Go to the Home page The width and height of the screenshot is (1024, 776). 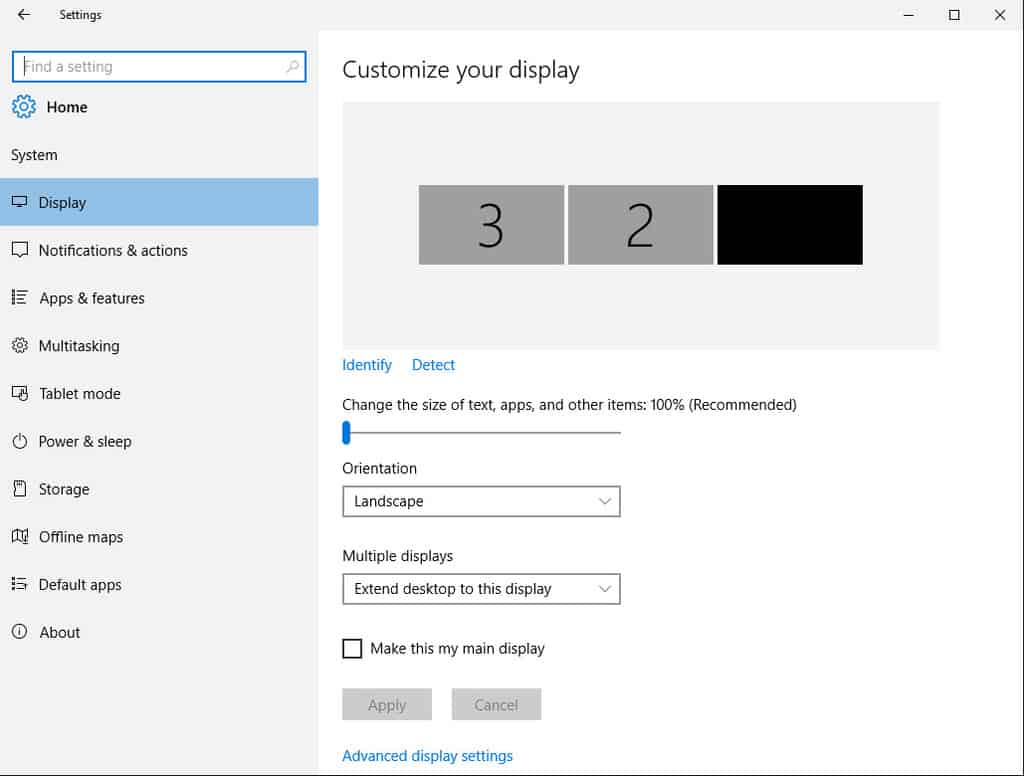pos(67,106)
